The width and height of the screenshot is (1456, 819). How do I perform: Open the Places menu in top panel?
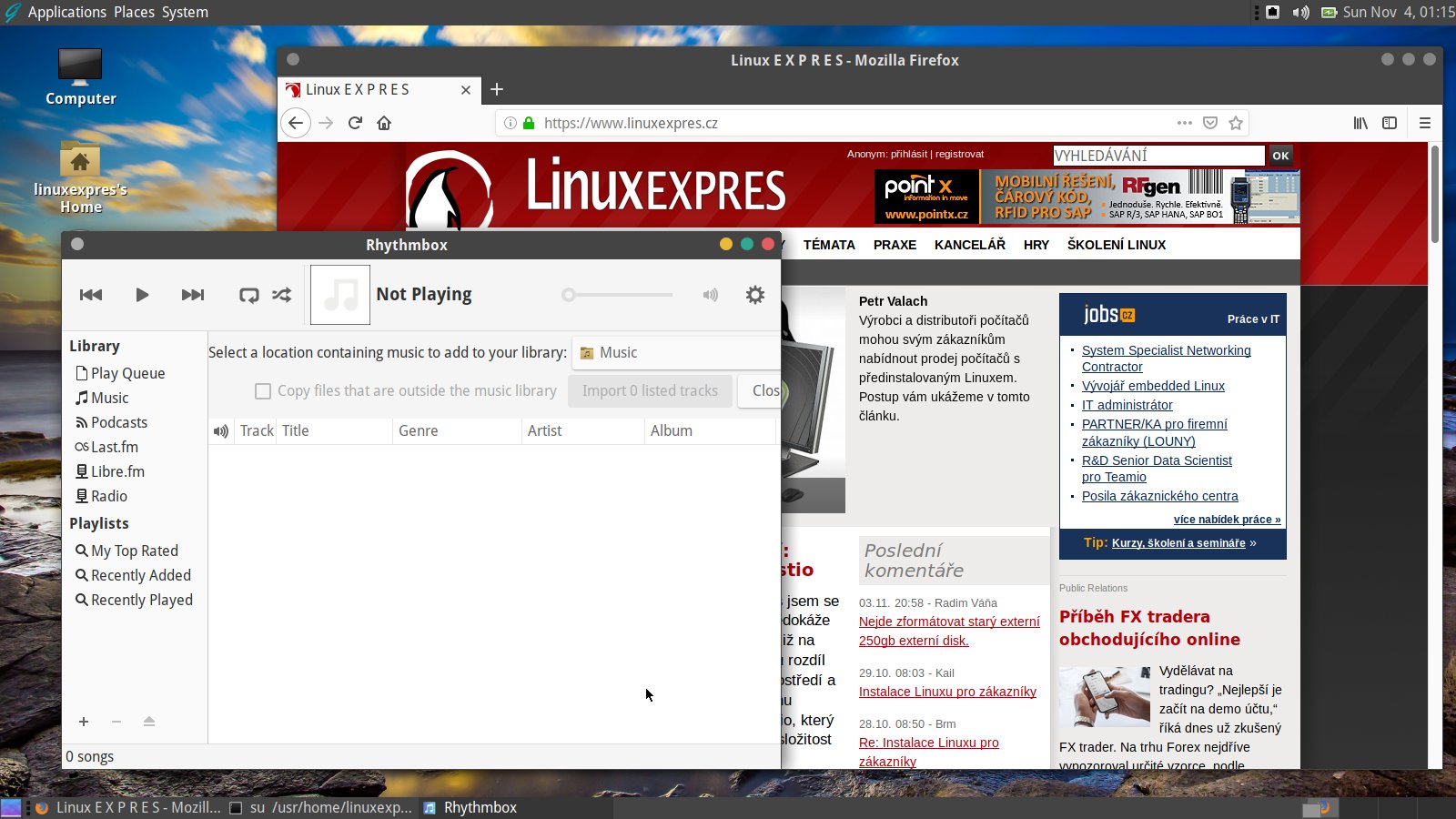[135, 12]
